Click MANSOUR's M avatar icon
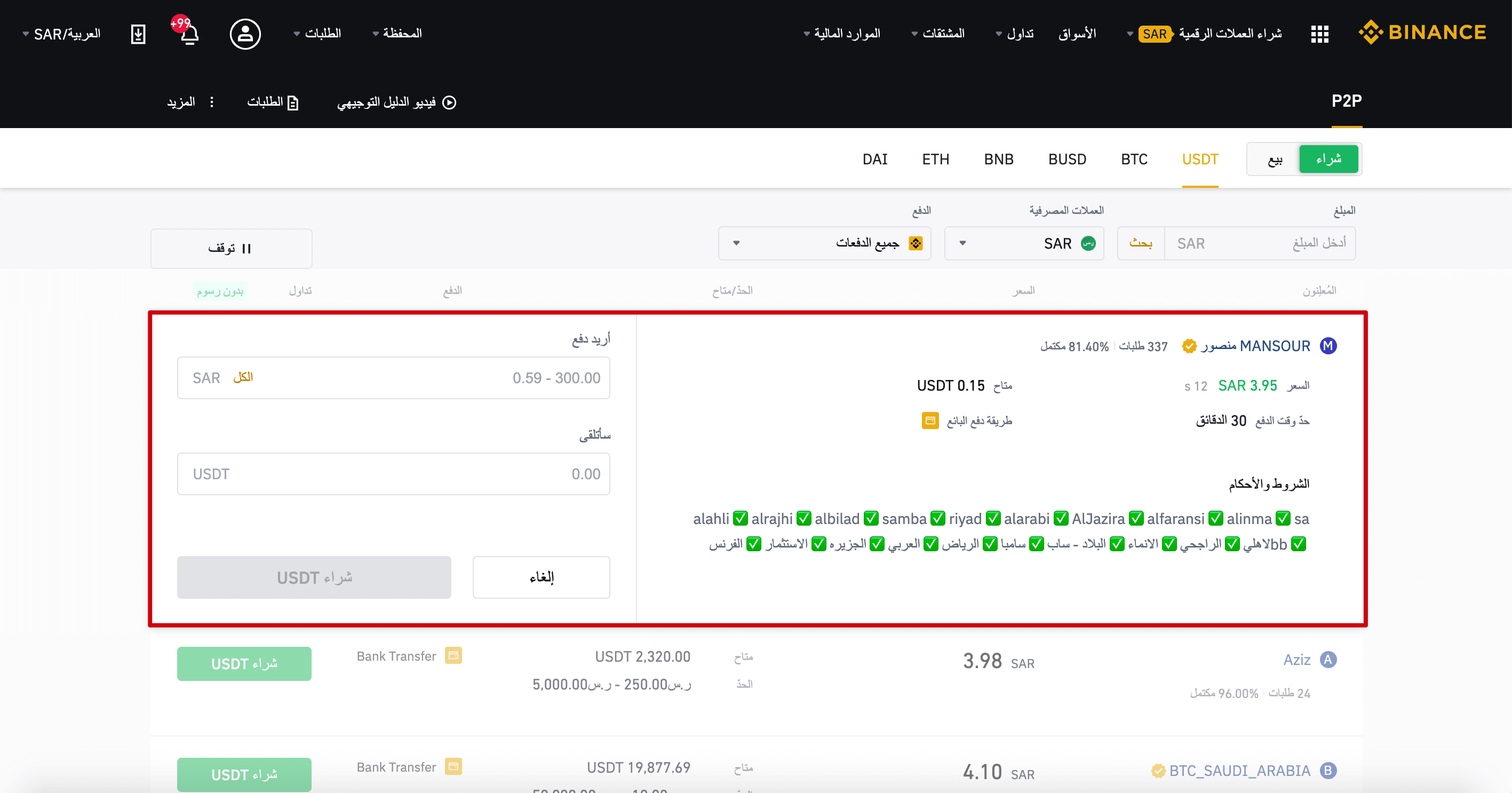The height and width of the screenshot is (793, 1512). (x=1328, y=346)
